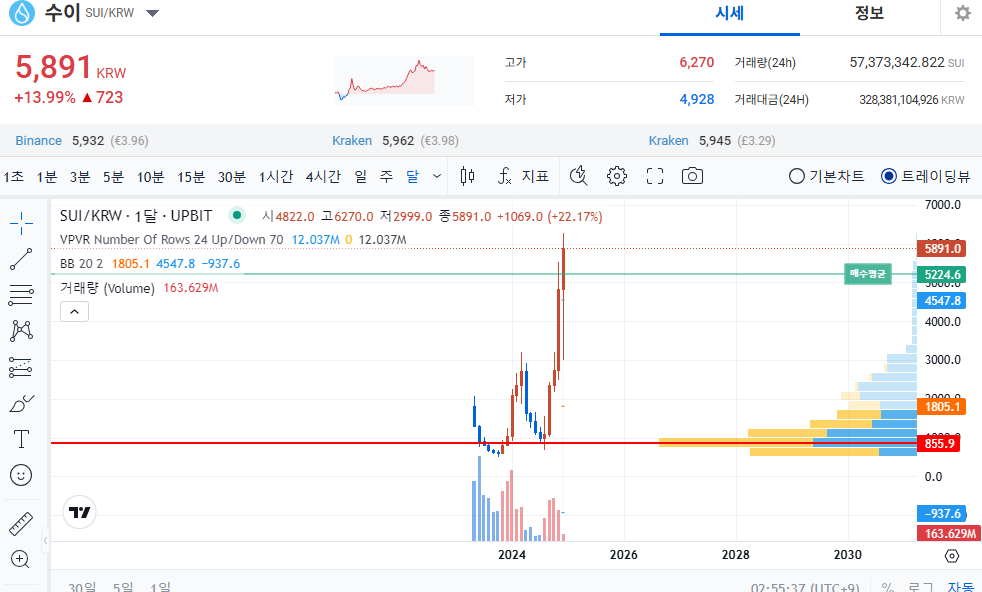Select the 1시간 interval
The height and width of the screenshot is (592, 982).
276,177
